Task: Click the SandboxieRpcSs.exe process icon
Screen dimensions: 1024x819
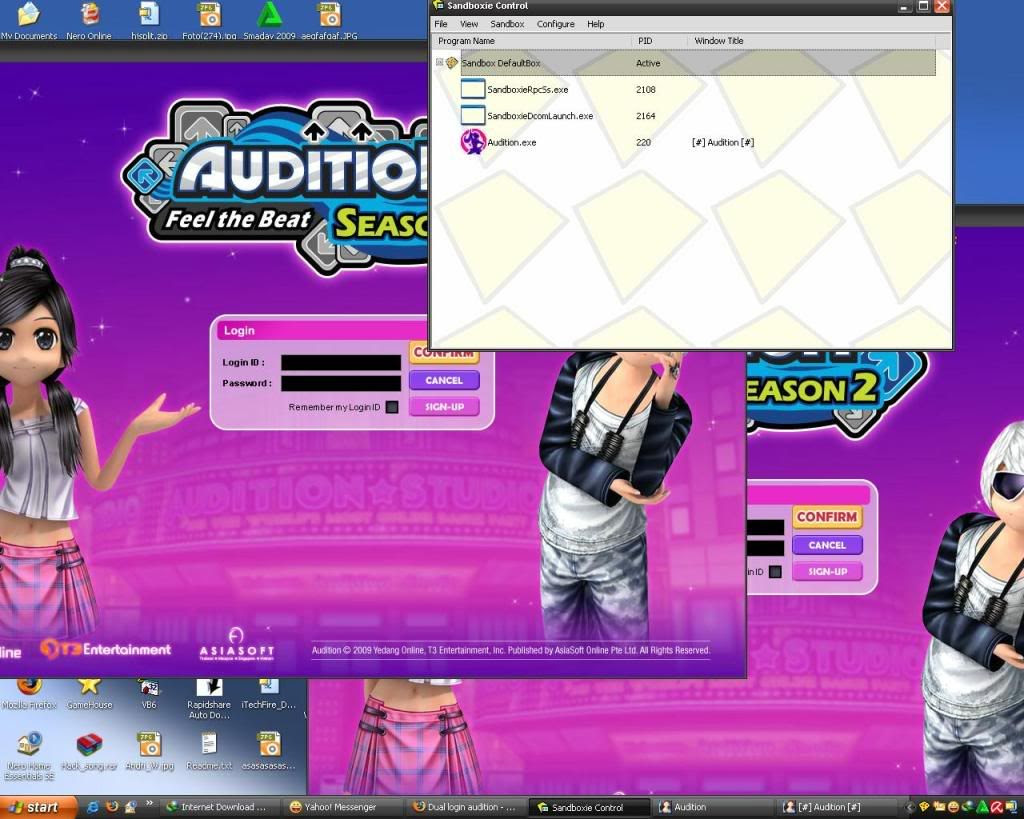Action: (x=473, y=89)
